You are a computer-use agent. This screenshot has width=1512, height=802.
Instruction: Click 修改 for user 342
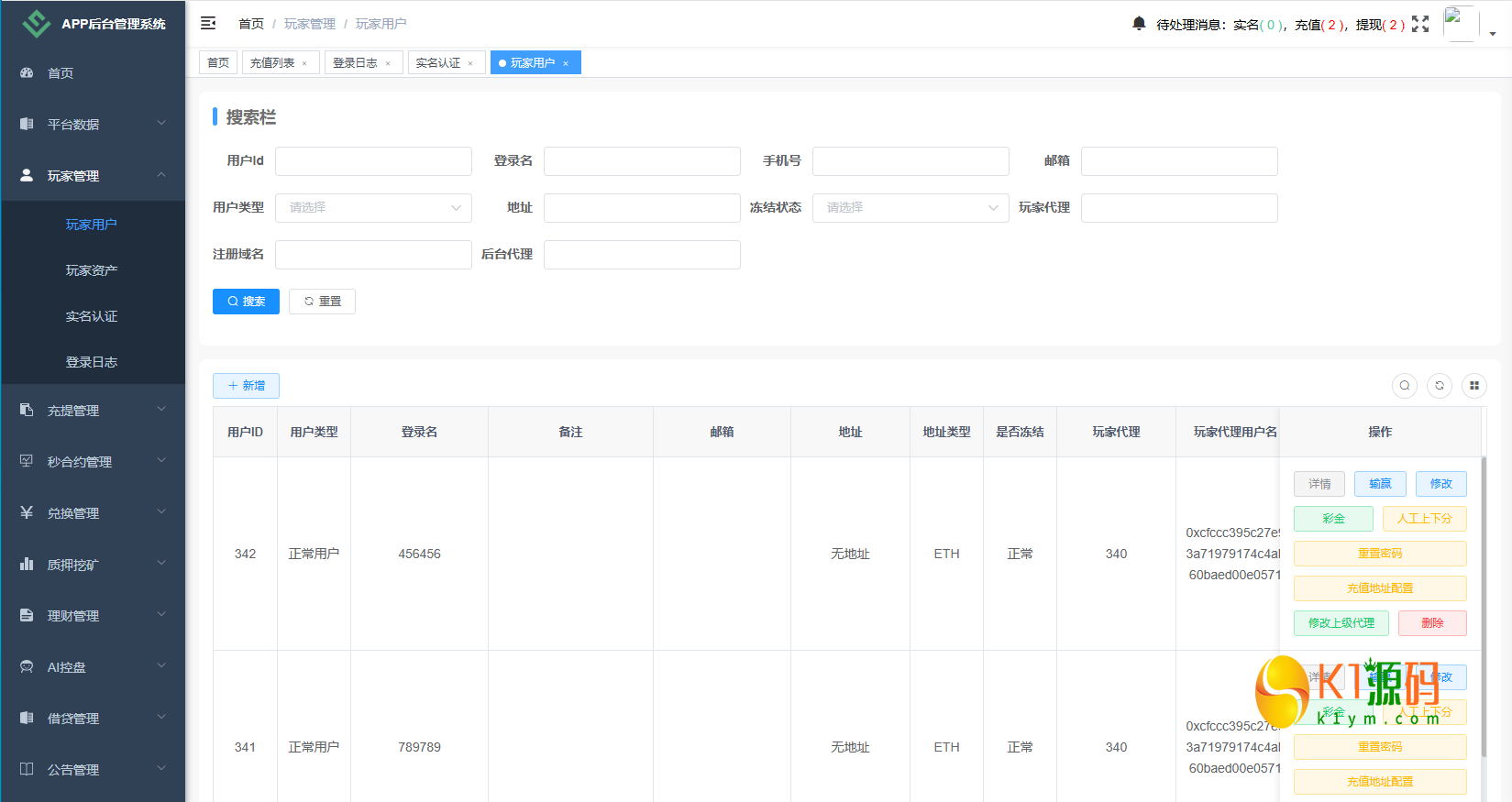tap(1441, 484)
